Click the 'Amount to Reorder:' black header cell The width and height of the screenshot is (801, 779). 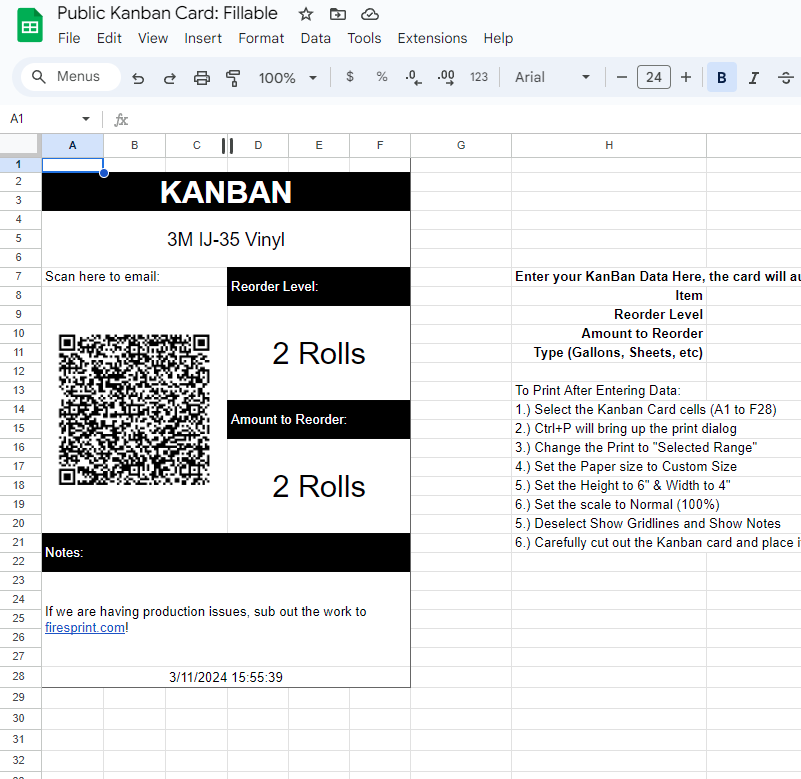point(318,419)
